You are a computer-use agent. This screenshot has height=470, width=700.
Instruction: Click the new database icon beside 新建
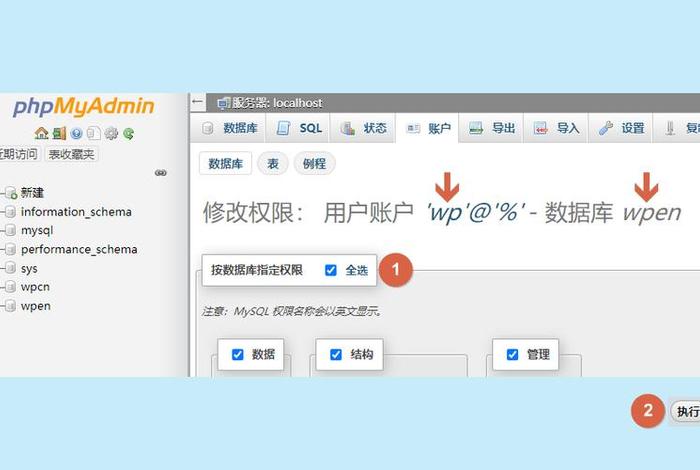tap(11, 193)
